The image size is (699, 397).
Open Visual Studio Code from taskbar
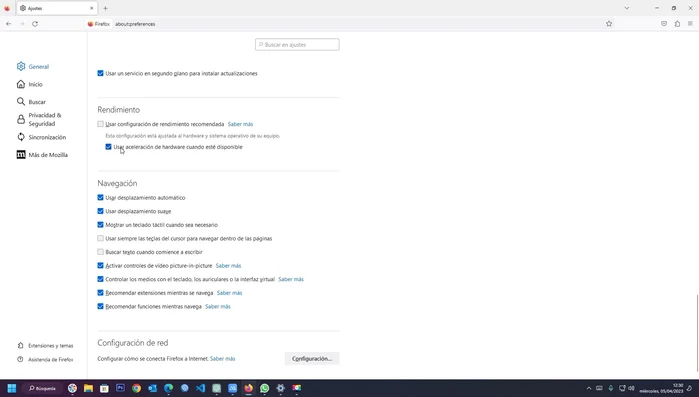(200, 388)
